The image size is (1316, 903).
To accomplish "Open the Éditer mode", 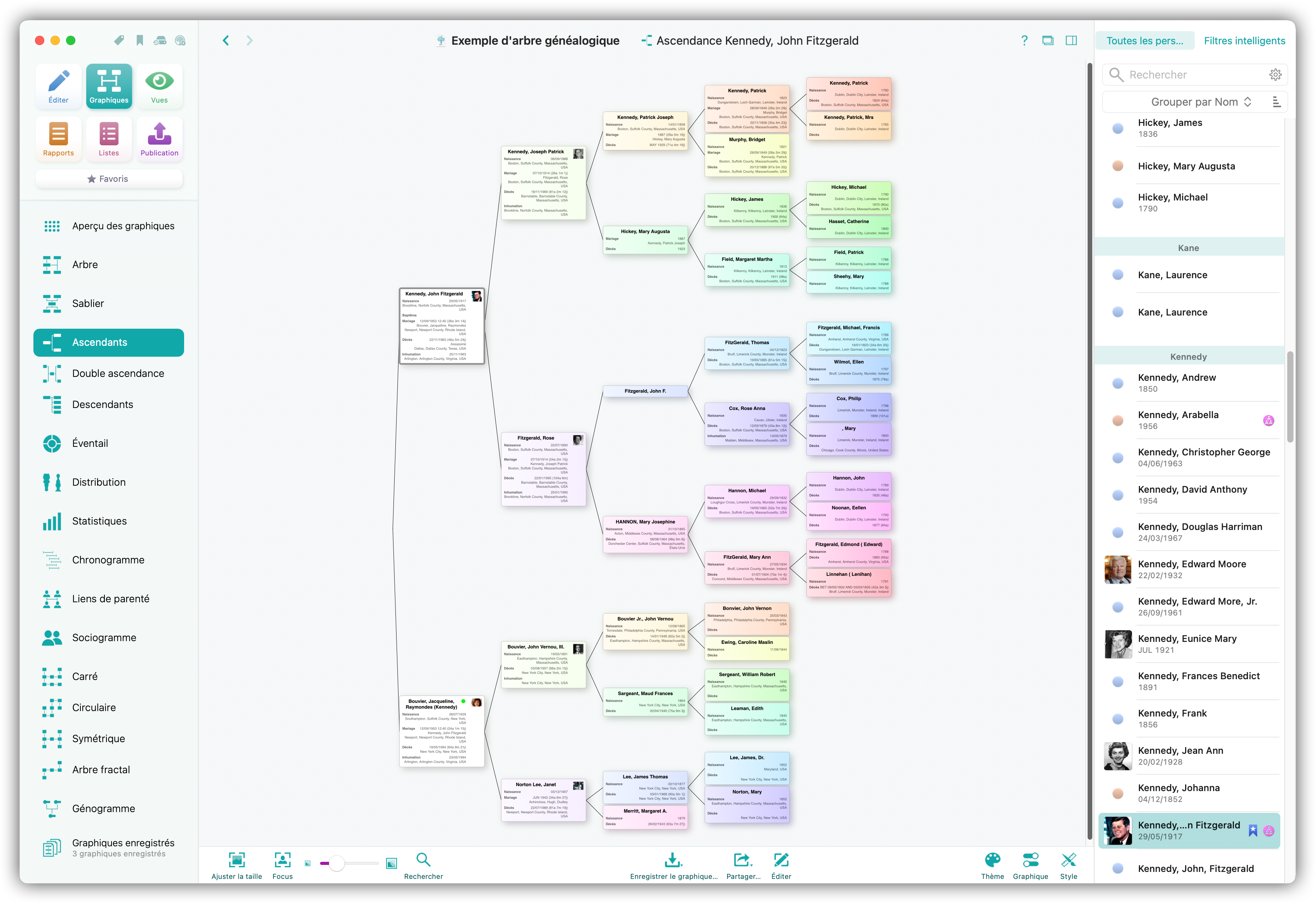I will pos(58,86).
